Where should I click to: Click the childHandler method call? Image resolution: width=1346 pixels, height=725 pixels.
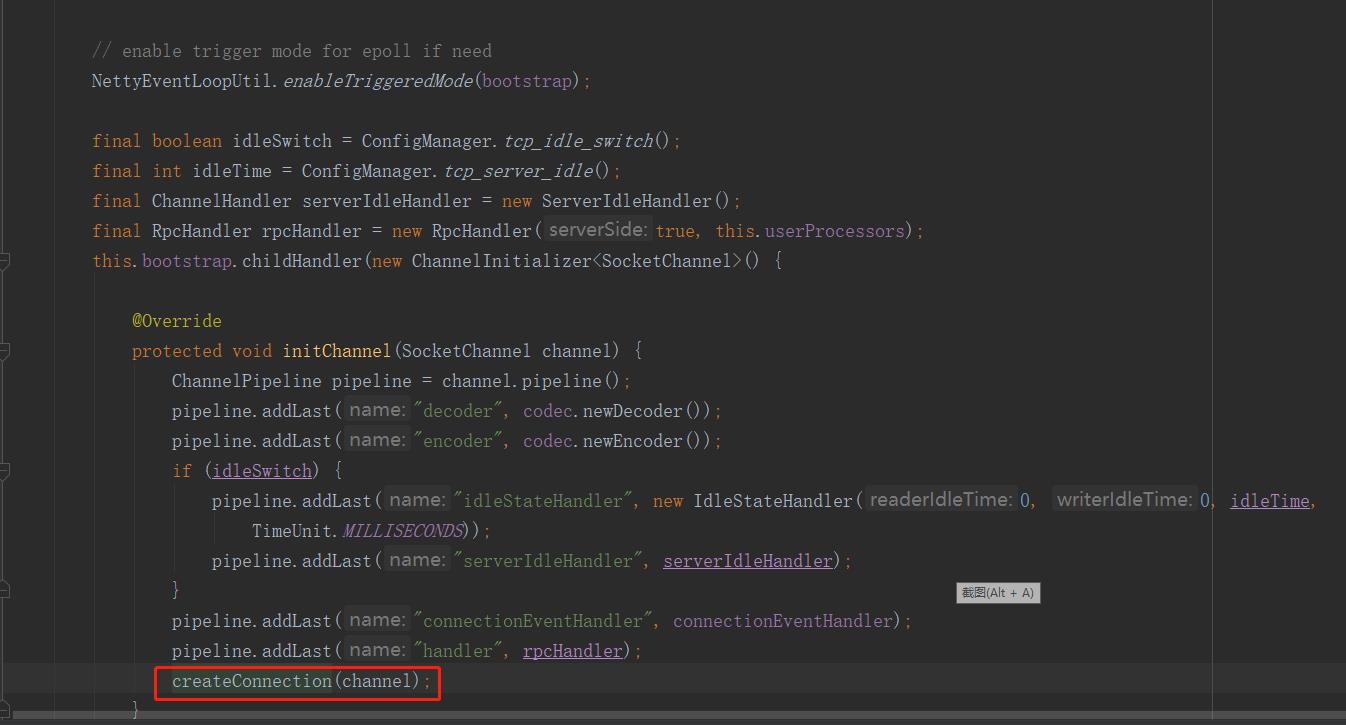[x=302, y=261]
